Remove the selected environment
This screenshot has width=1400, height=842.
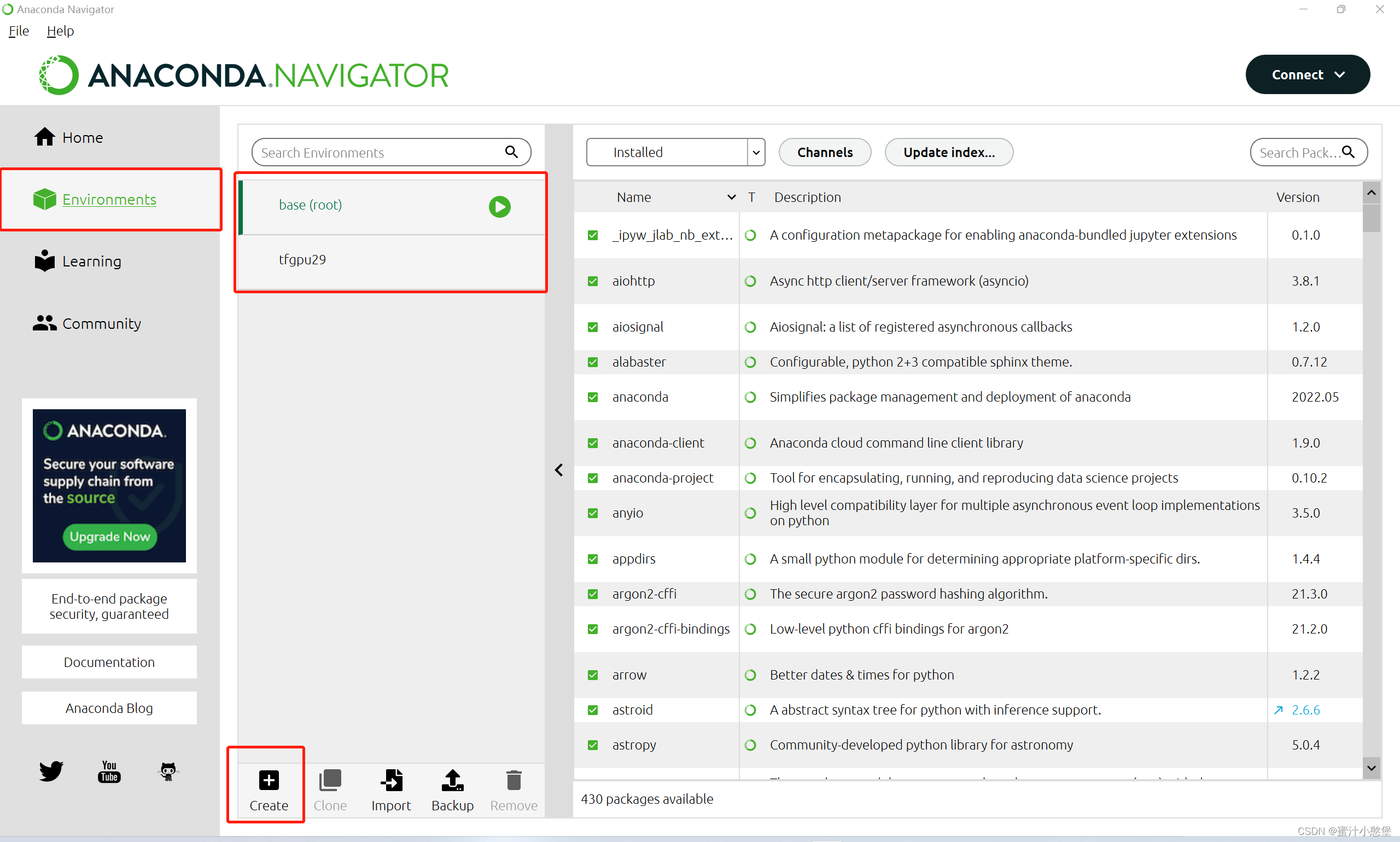tap(514, 791)
